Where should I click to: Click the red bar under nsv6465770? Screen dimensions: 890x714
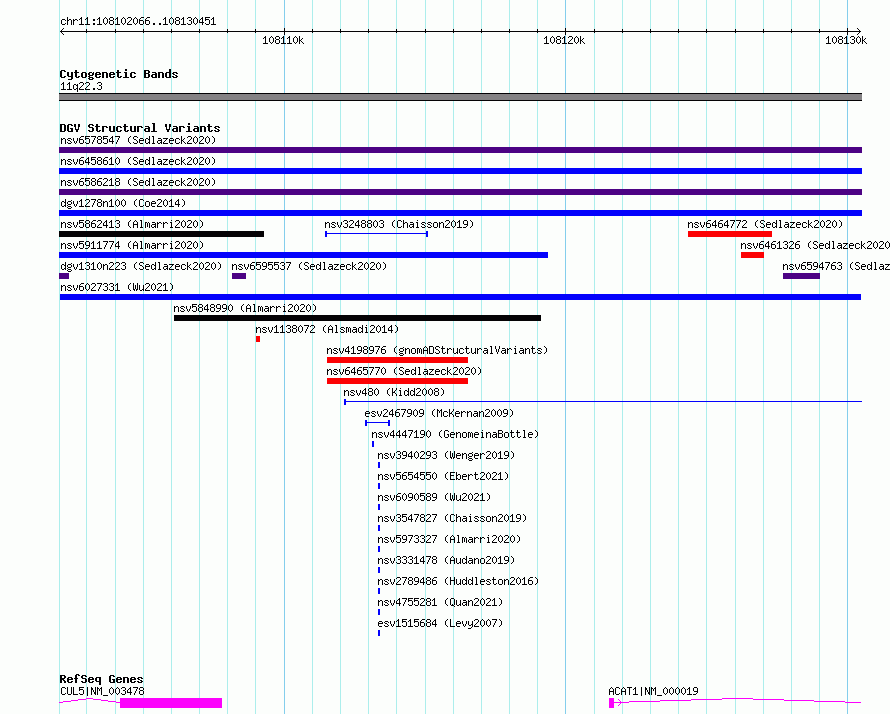pyautogui.click(x=397, y=381)
